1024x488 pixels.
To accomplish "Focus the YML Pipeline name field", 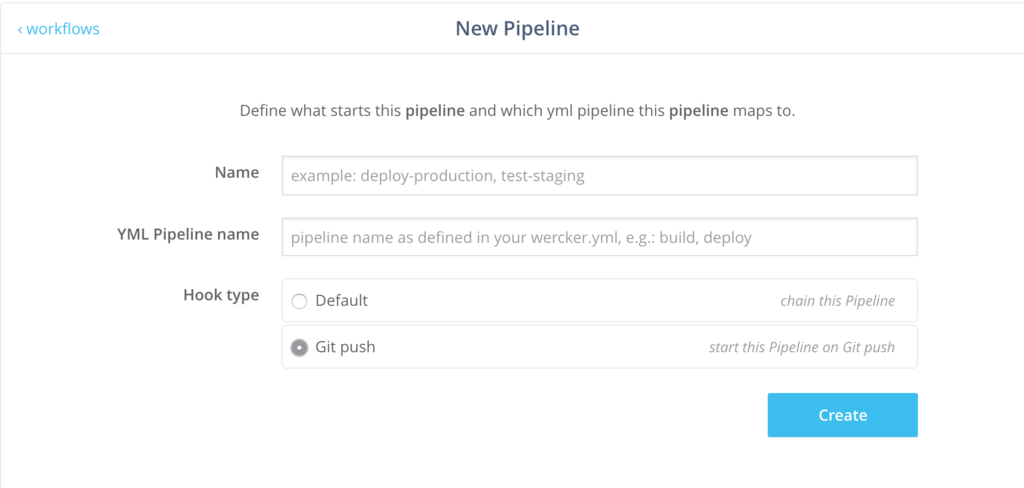I will click(x=600, y=237).
